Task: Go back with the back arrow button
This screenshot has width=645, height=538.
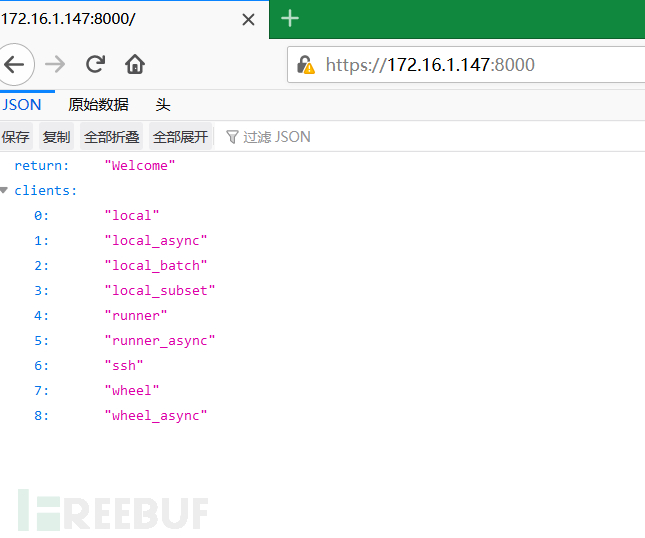Action: coord(15,65)
